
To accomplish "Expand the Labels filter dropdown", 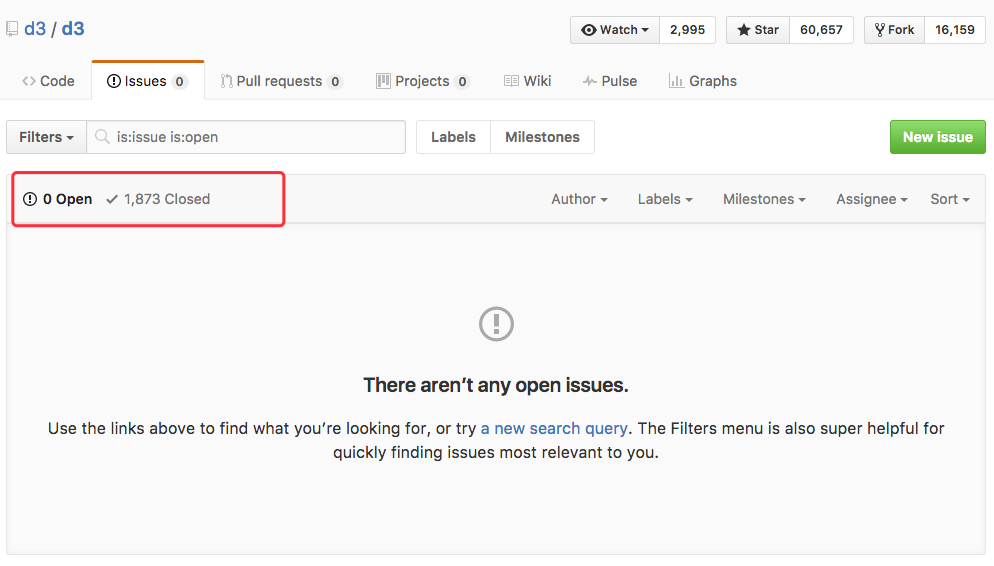I will [x=665, y=199].
